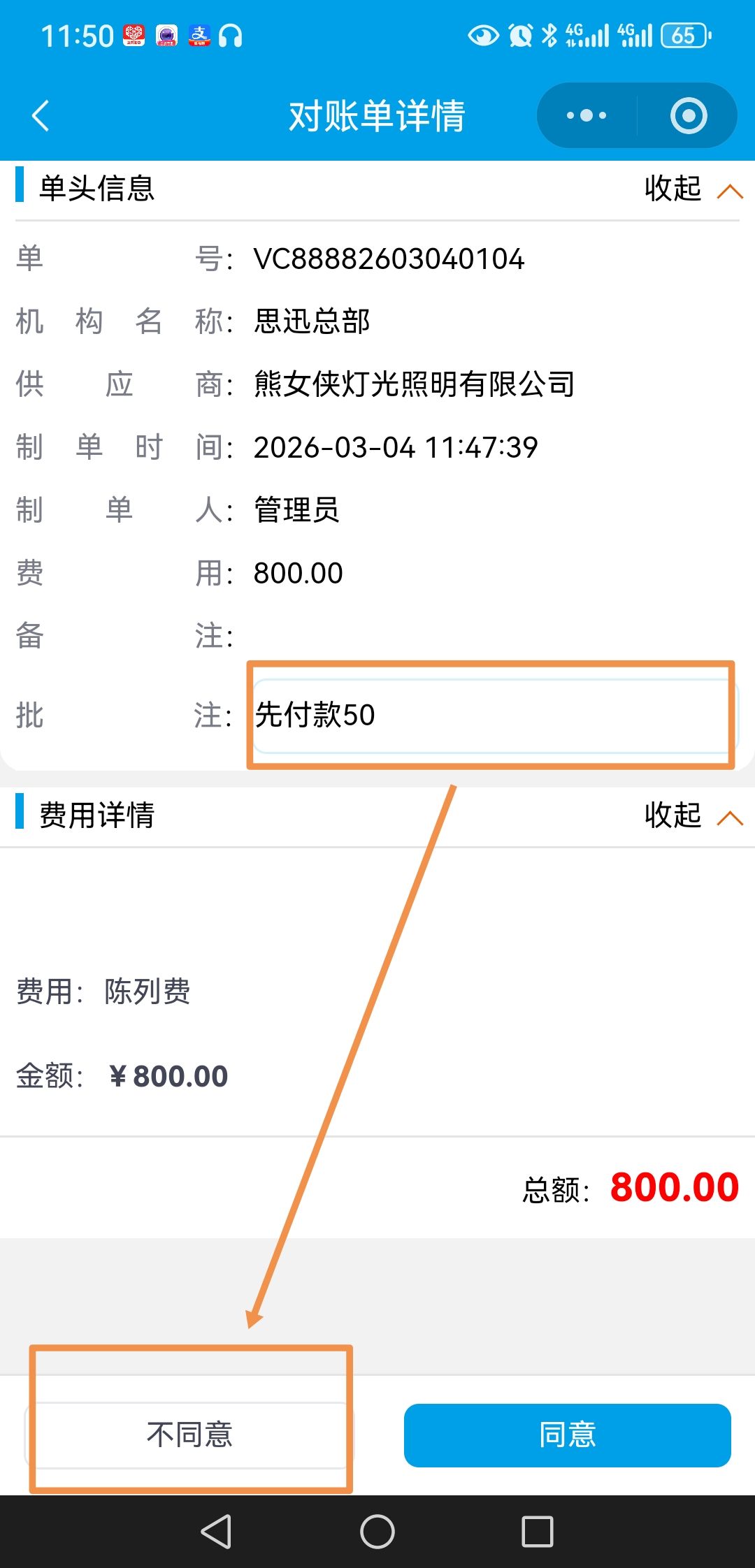Collapse the 单头信息 section
The image size is (755, 1568).
692,189
